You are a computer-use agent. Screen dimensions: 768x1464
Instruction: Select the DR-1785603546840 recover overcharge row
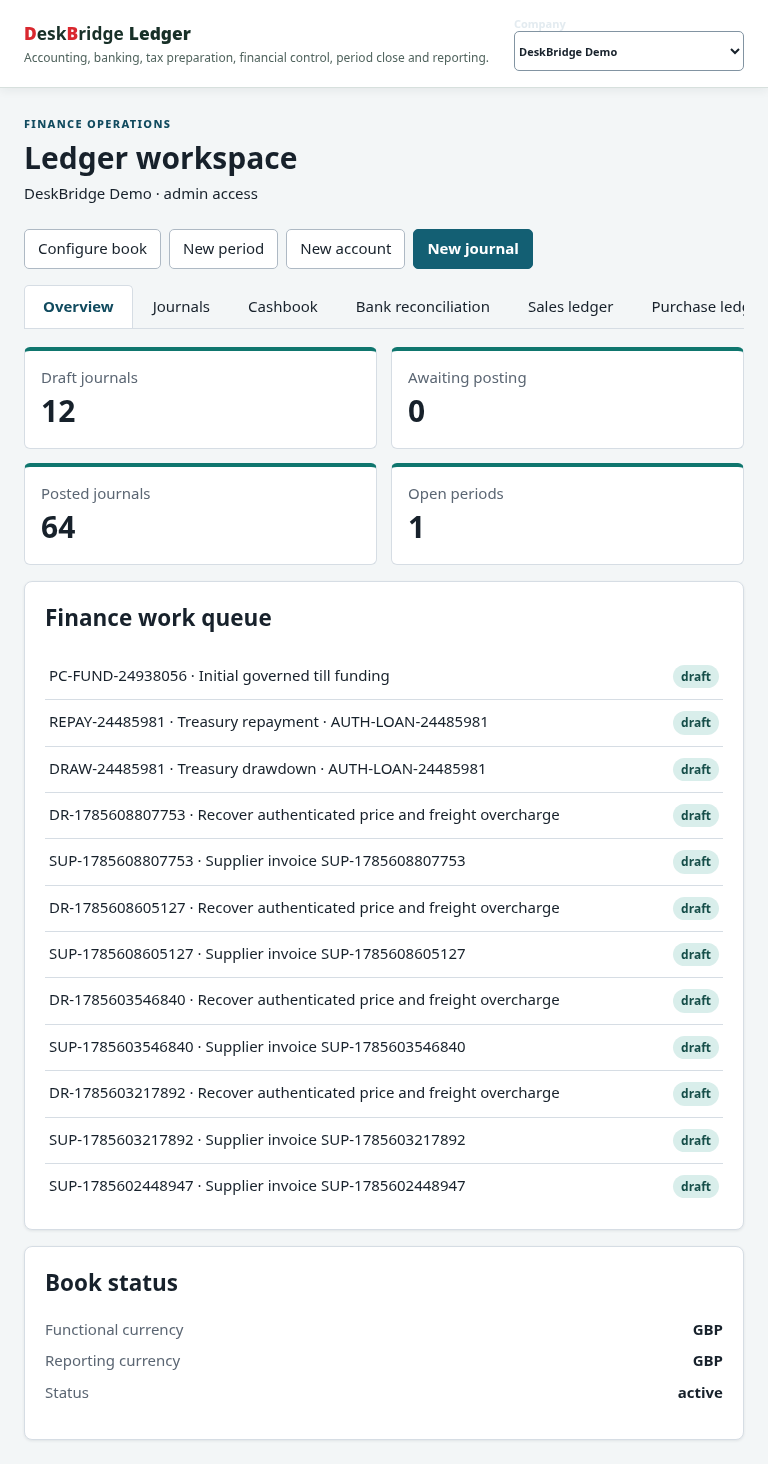[384, 1000]
